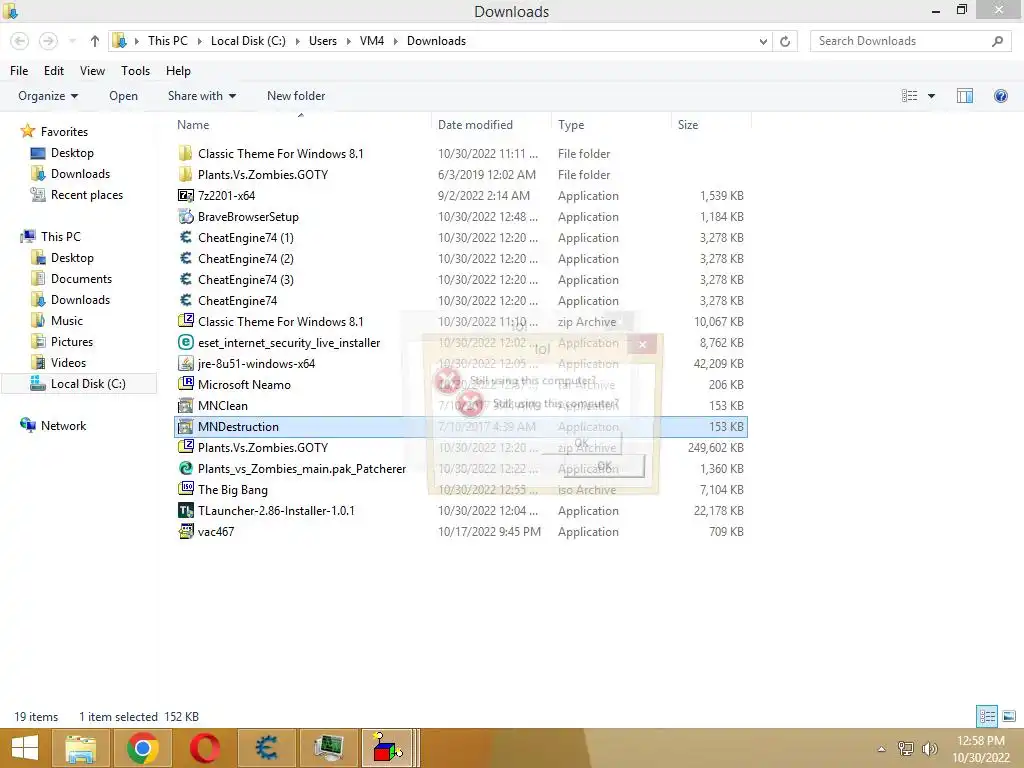1024x768 pixels.
Task: Open File Explorer from the taskbar
Action: point(80,748)
